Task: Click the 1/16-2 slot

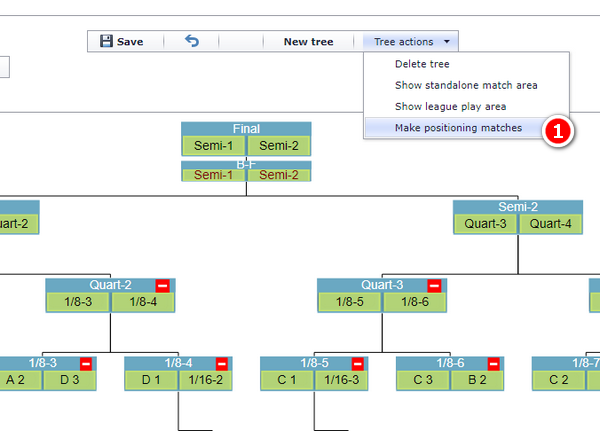Action: point(205,380)
